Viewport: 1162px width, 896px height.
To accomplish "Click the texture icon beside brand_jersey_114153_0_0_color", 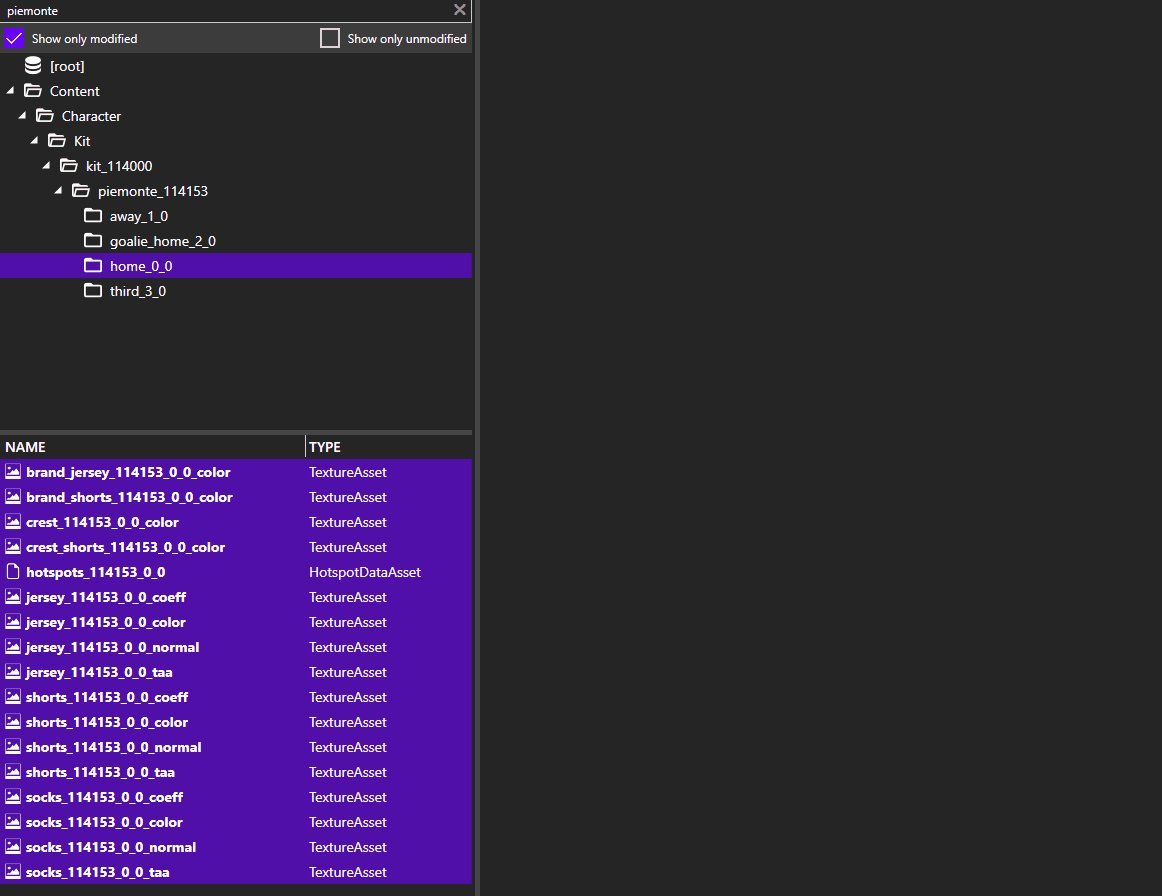I will click(x=12, y=471).
